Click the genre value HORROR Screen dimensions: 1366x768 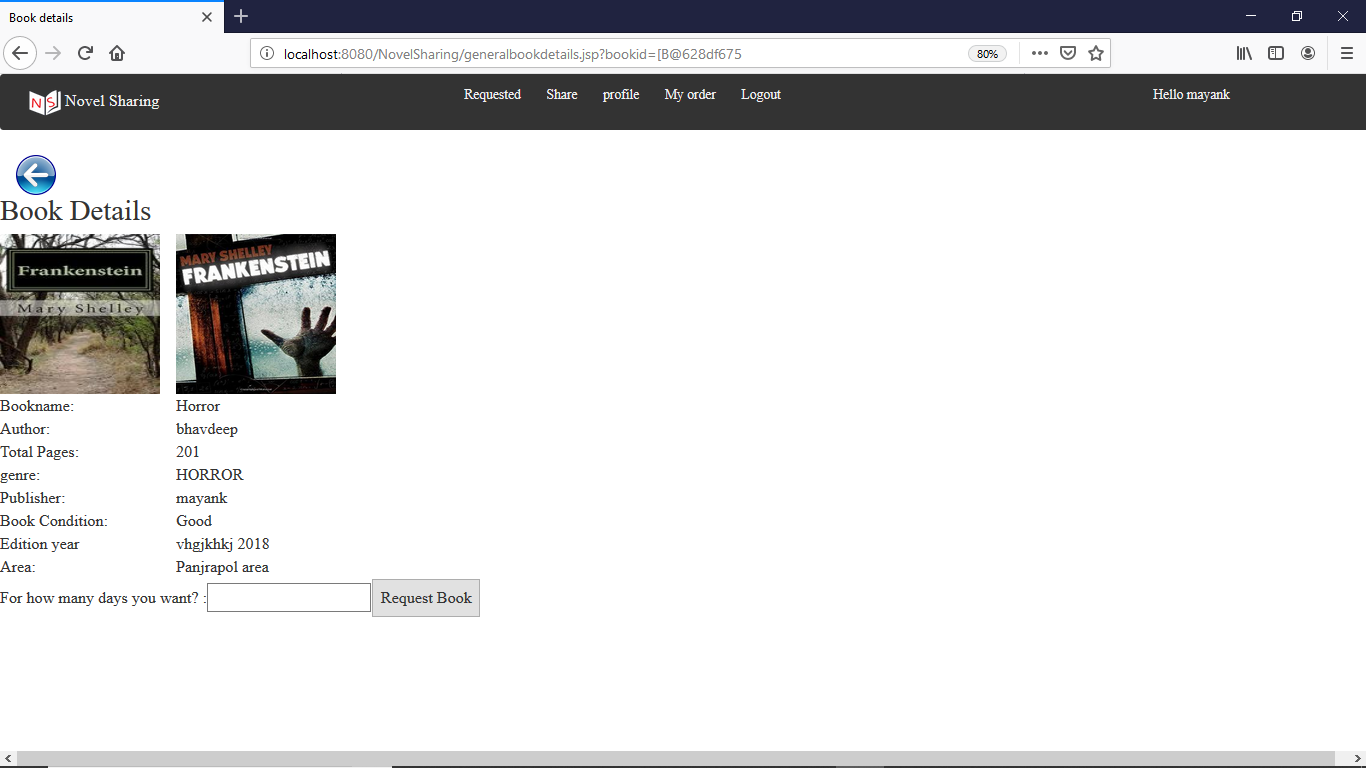pyautogui.click(x=210, y=475)
